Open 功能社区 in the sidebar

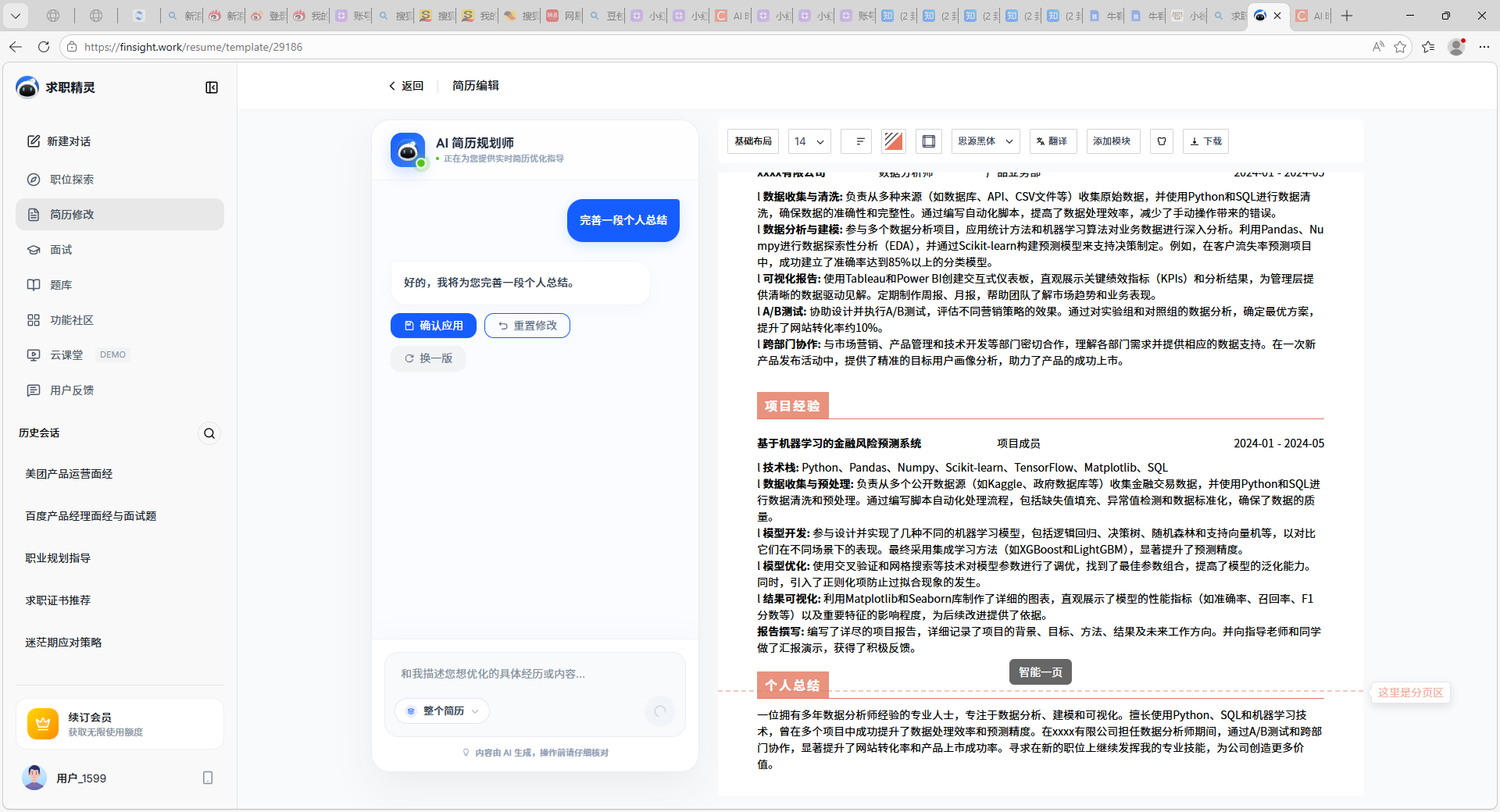tap(120, 320)
